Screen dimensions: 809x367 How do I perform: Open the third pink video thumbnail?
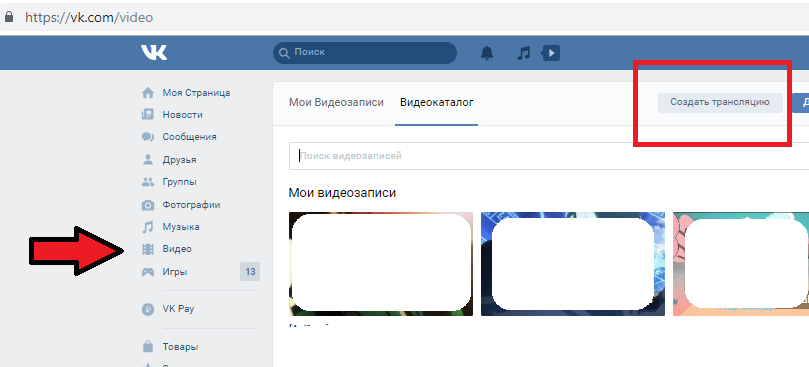coord(741,263)
